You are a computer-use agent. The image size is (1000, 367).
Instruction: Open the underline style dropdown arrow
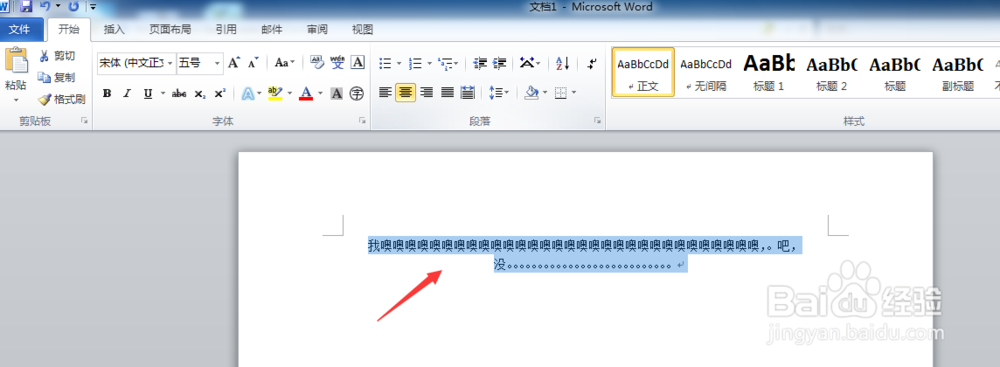pyautogui.click(x=162, y=94)
